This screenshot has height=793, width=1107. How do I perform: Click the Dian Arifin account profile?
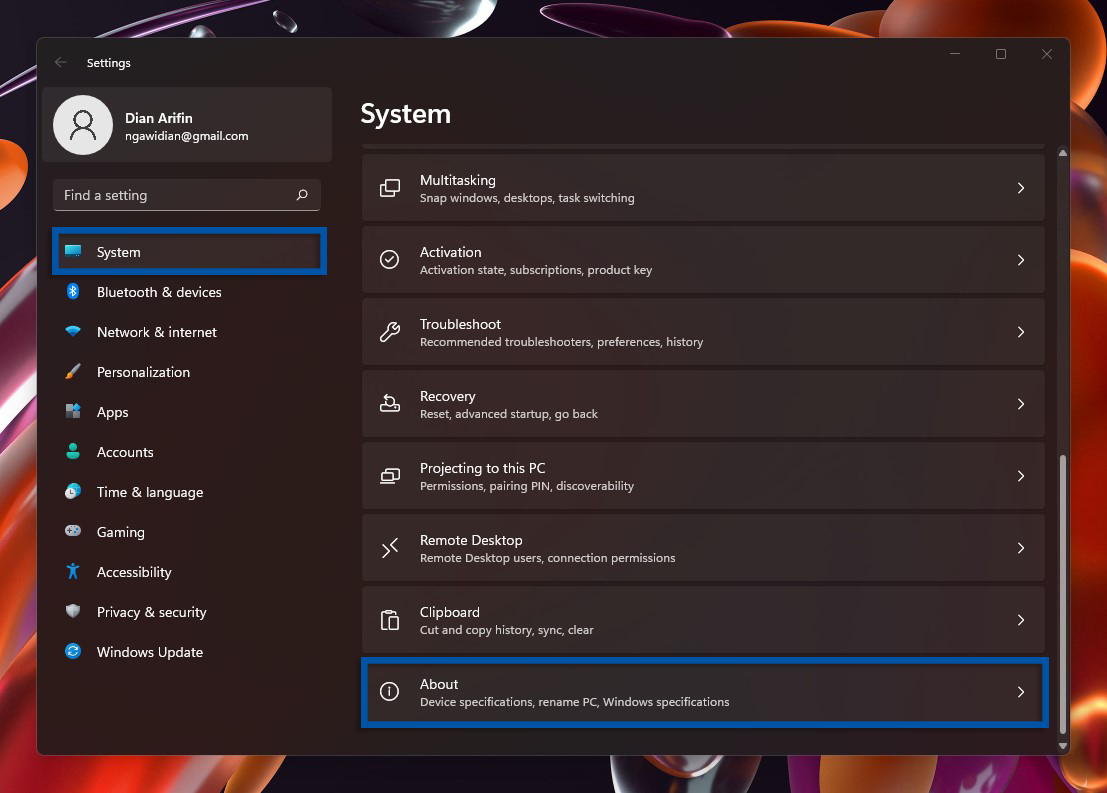pos(186,124)
